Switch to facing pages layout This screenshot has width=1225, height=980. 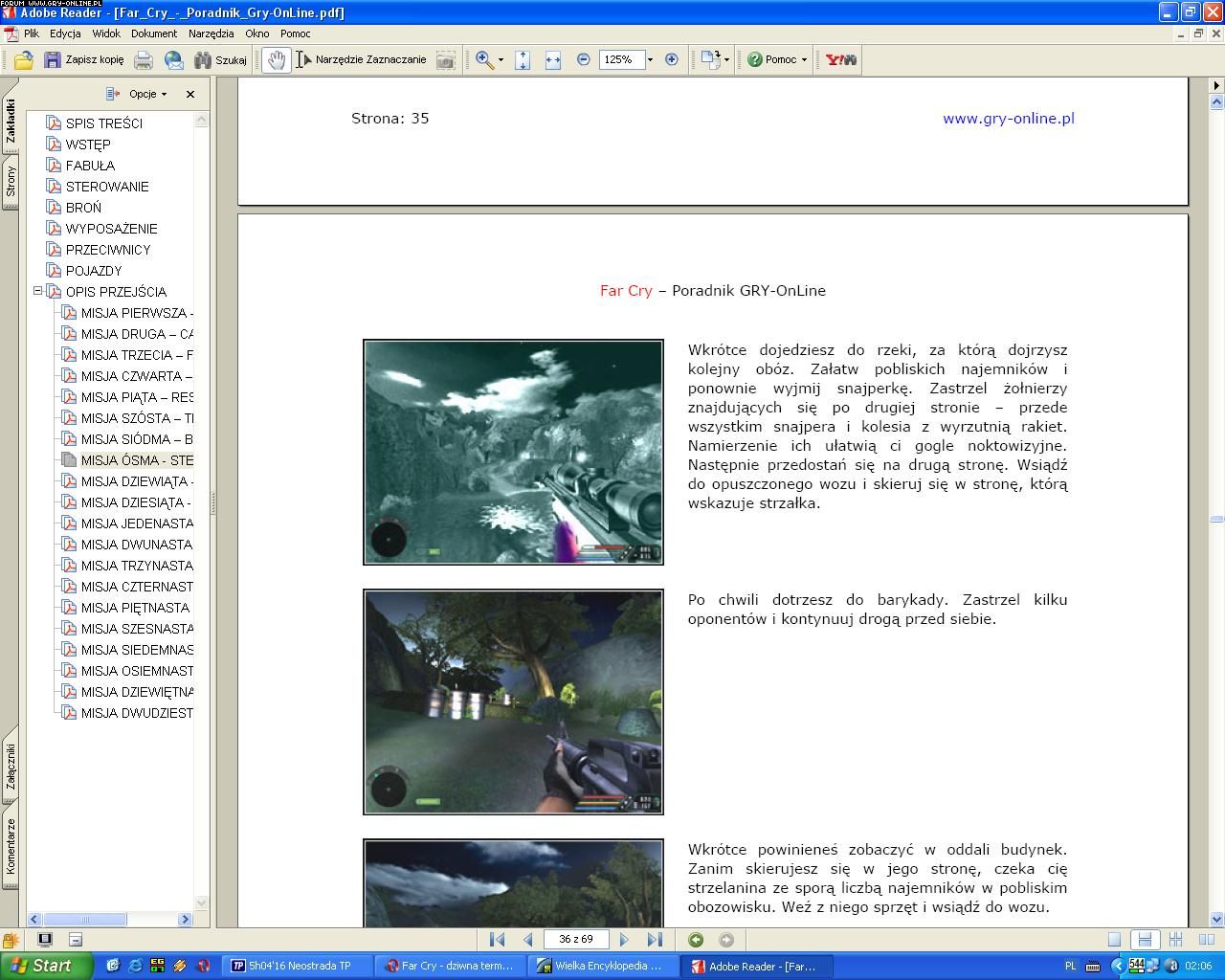(1207, 940)
